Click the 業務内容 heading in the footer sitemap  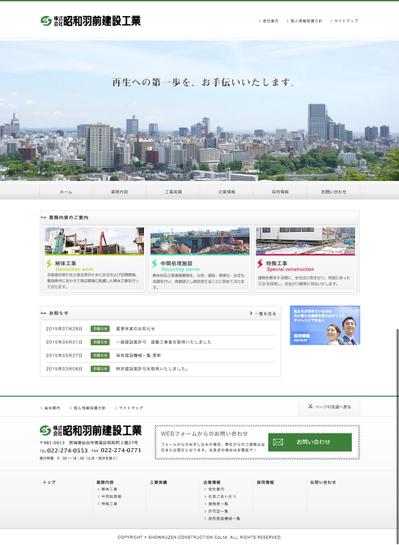[x=105, y=482]
